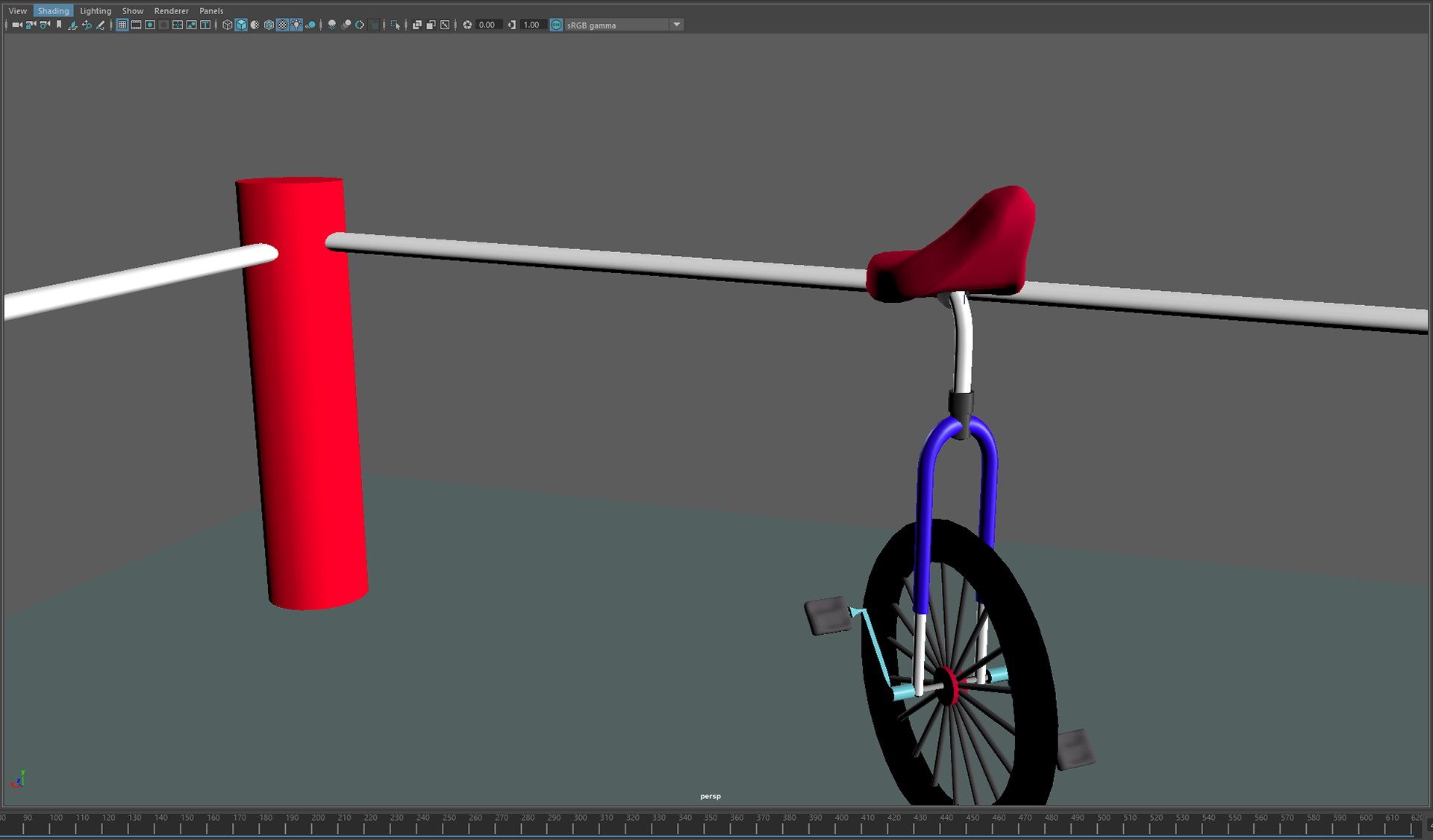1433x840 pixels.
Task: Open the Show menu
Action: pyautogui.click(x=133, y=10)
